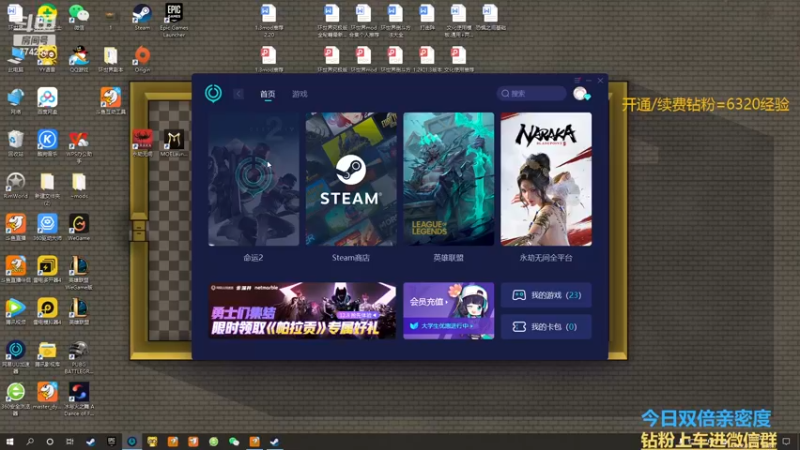Screen dimensions: 800x450
Task: Open Task View on the taskbar
Action: pyautogui.click(x=70, y=441)
